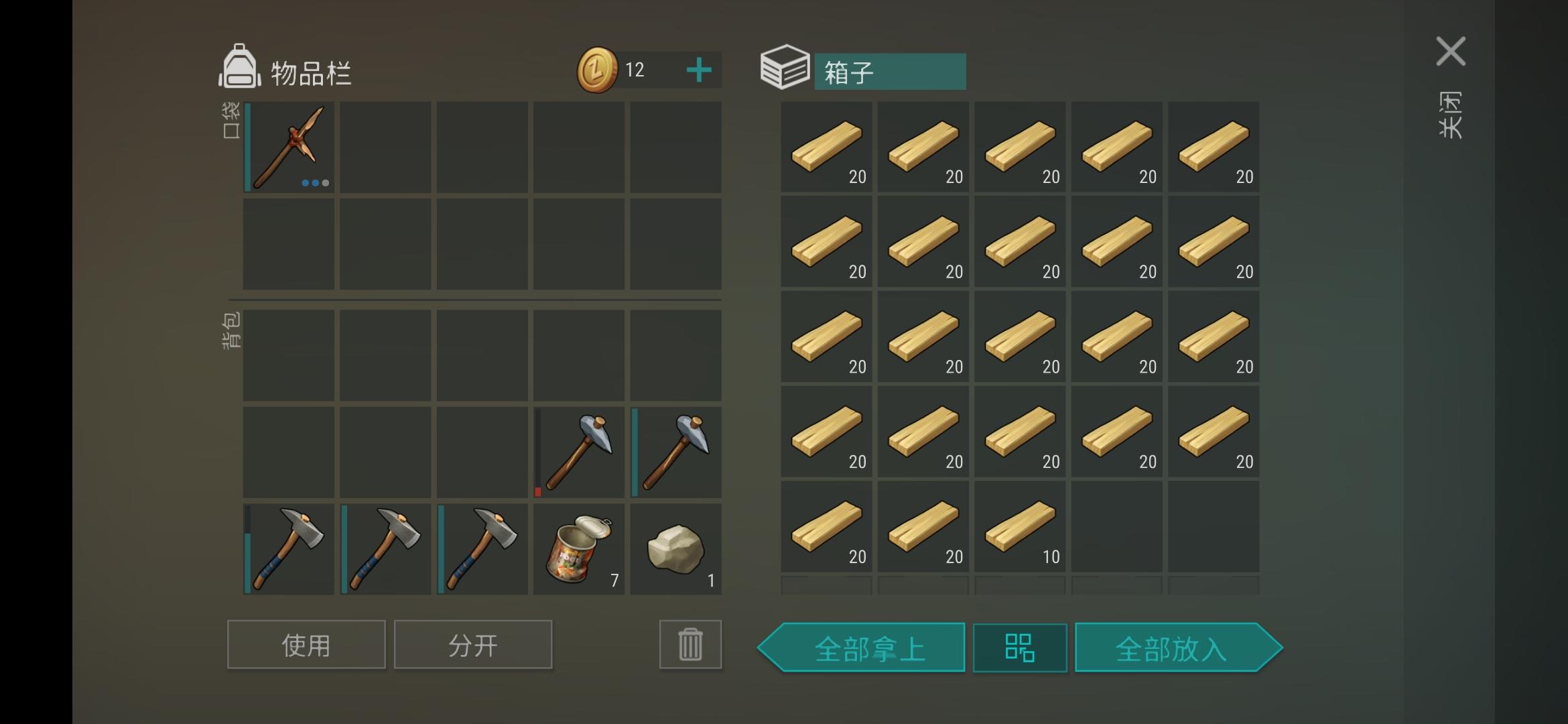Viewport: 1568px width, 724px height.
Task: Click the gold coin icon
Action: 596,70
